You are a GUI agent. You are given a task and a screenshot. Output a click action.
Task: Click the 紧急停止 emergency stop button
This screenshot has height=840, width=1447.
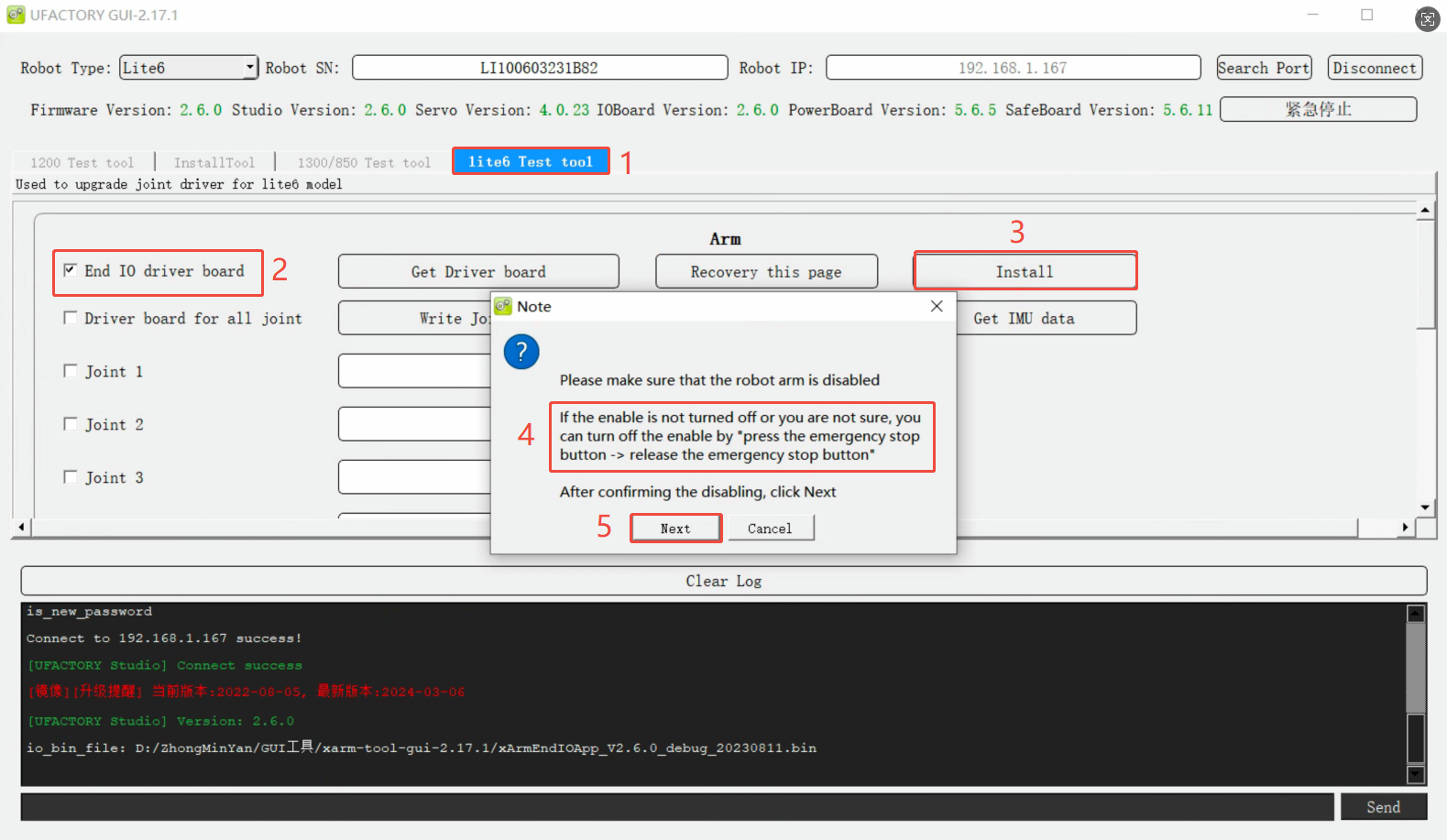1318,109
